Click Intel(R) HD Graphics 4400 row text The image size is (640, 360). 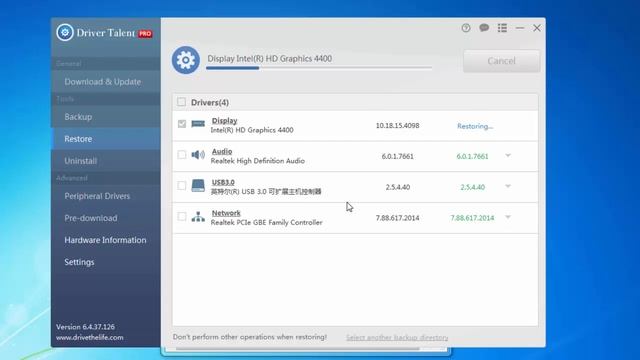click(252, 130)
